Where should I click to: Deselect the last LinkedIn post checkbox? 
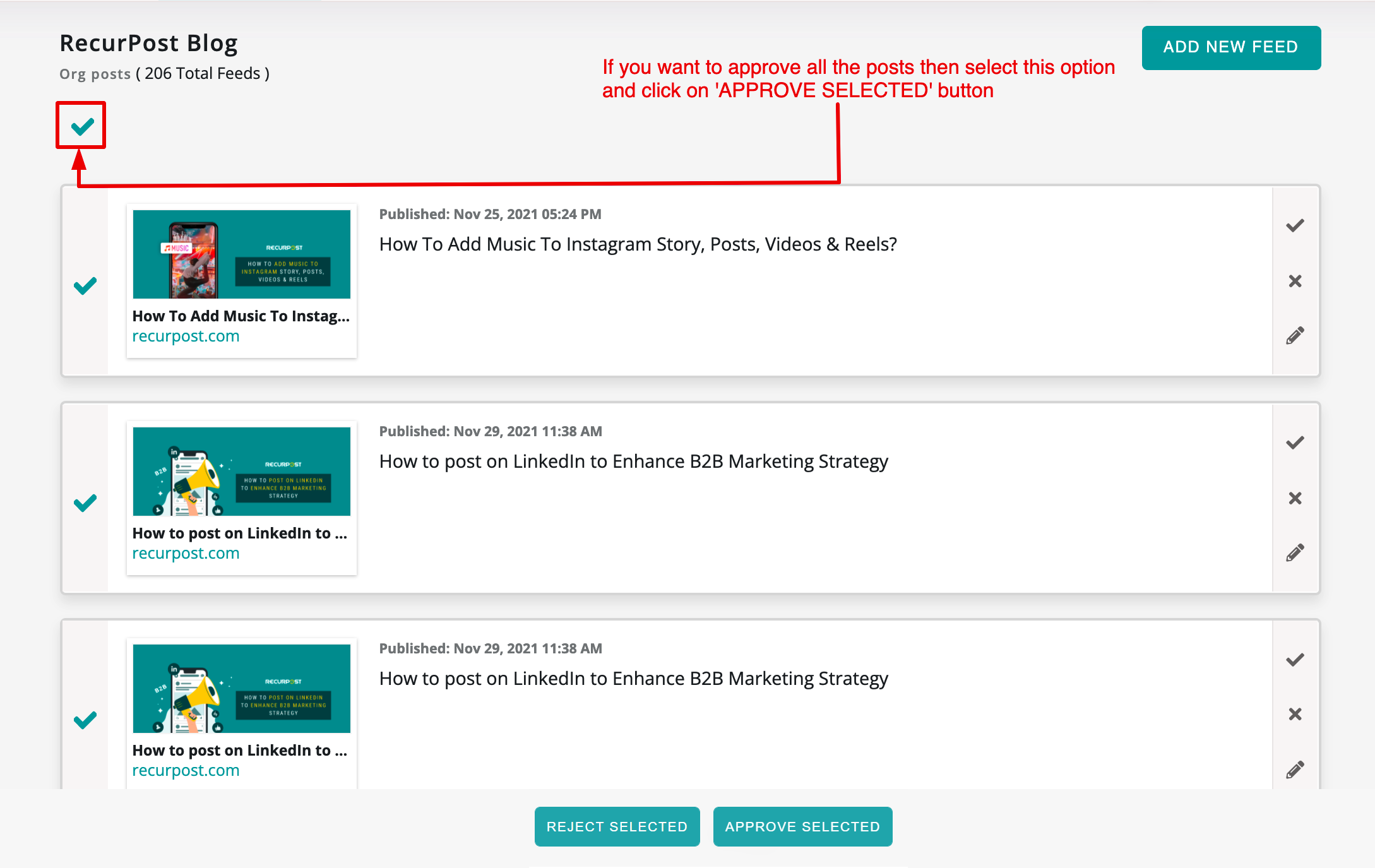pyautogui.click(x=85, y=720)
